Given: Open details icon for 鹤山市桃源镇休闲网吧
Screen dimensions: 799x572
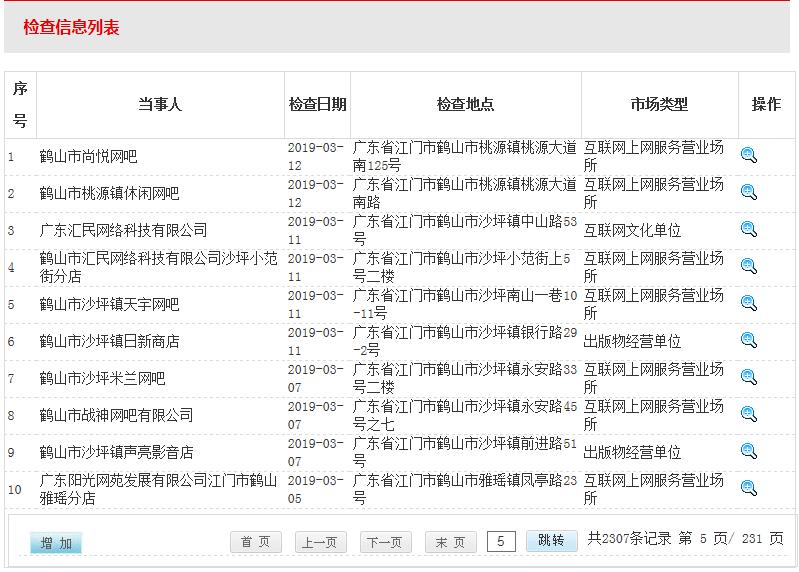Looking at the screenshot, I should point(748,192).
